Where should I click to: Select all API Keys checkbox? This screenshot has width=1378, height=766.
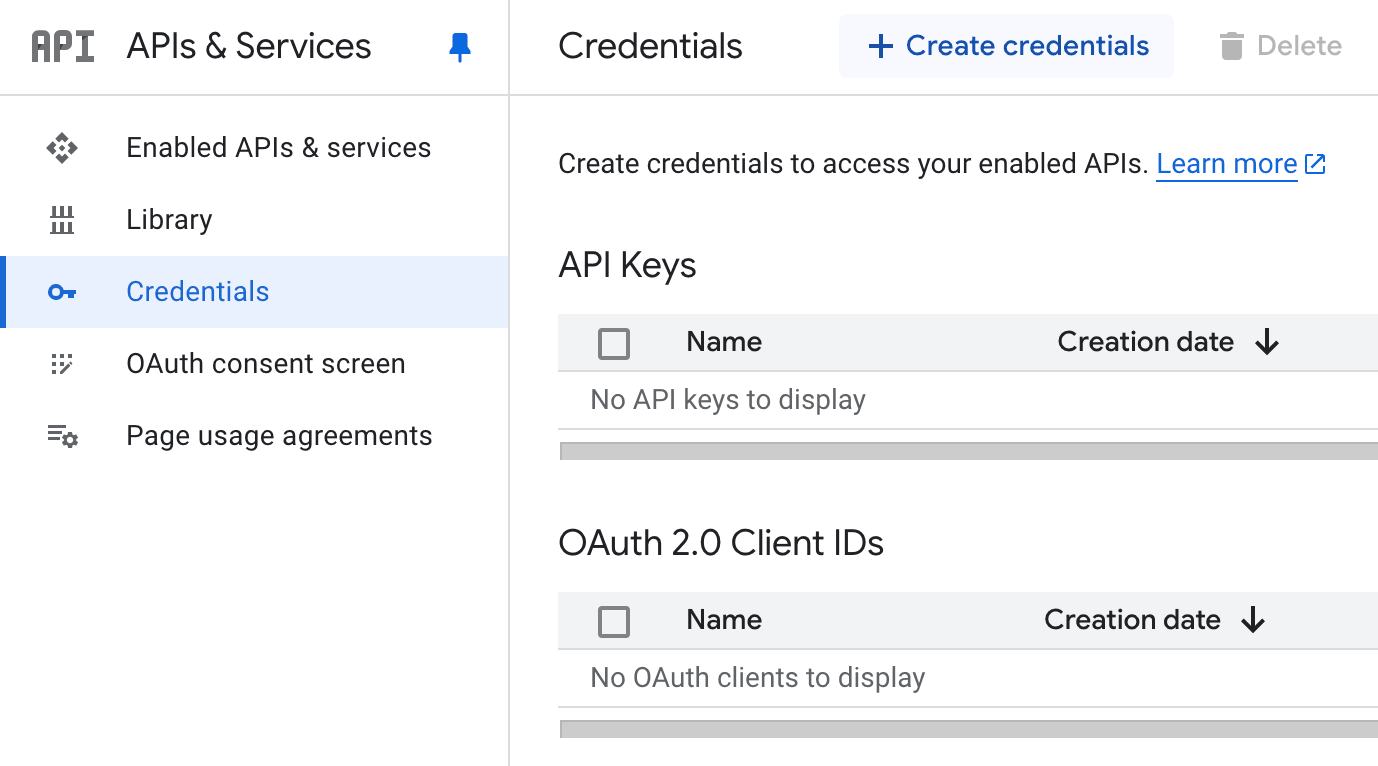614,343
